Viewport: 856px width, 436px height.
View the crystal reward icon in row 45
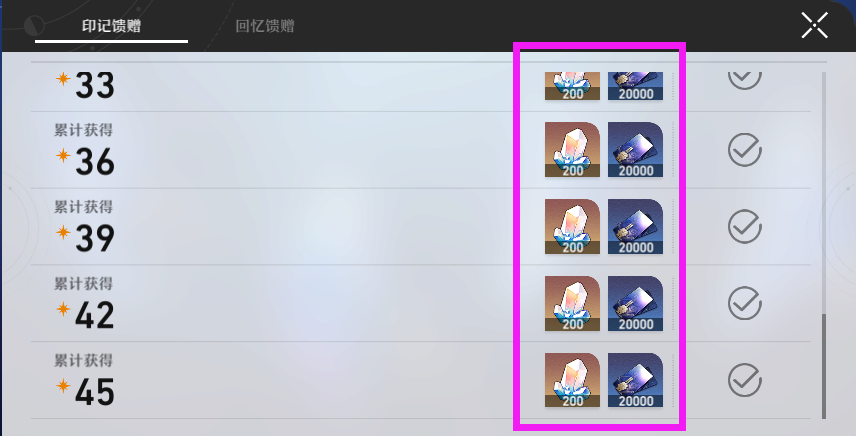tap(572, 380)
